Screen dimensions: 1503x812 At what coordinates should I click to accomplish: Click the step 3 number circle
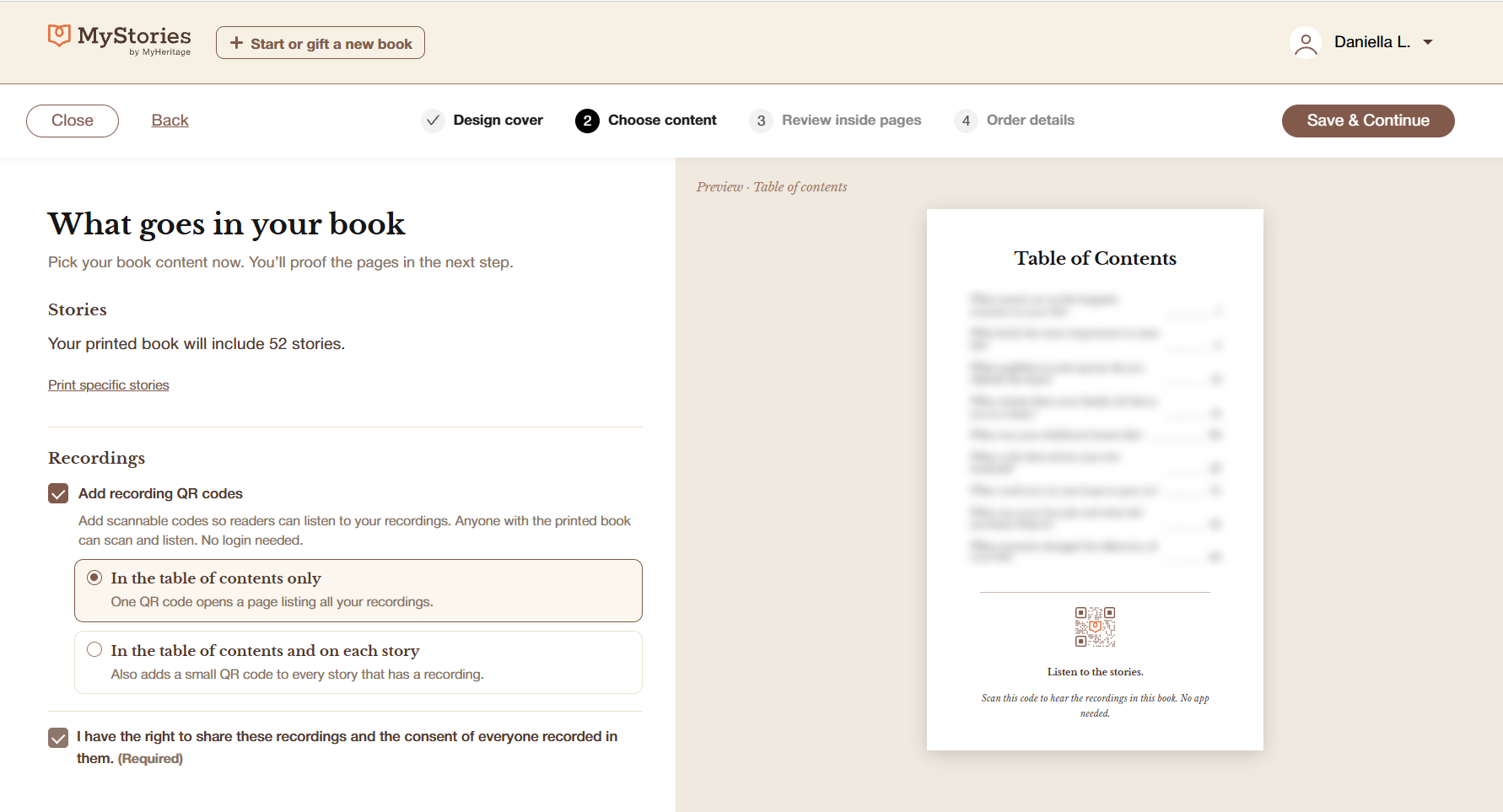[x=761, y=121]
